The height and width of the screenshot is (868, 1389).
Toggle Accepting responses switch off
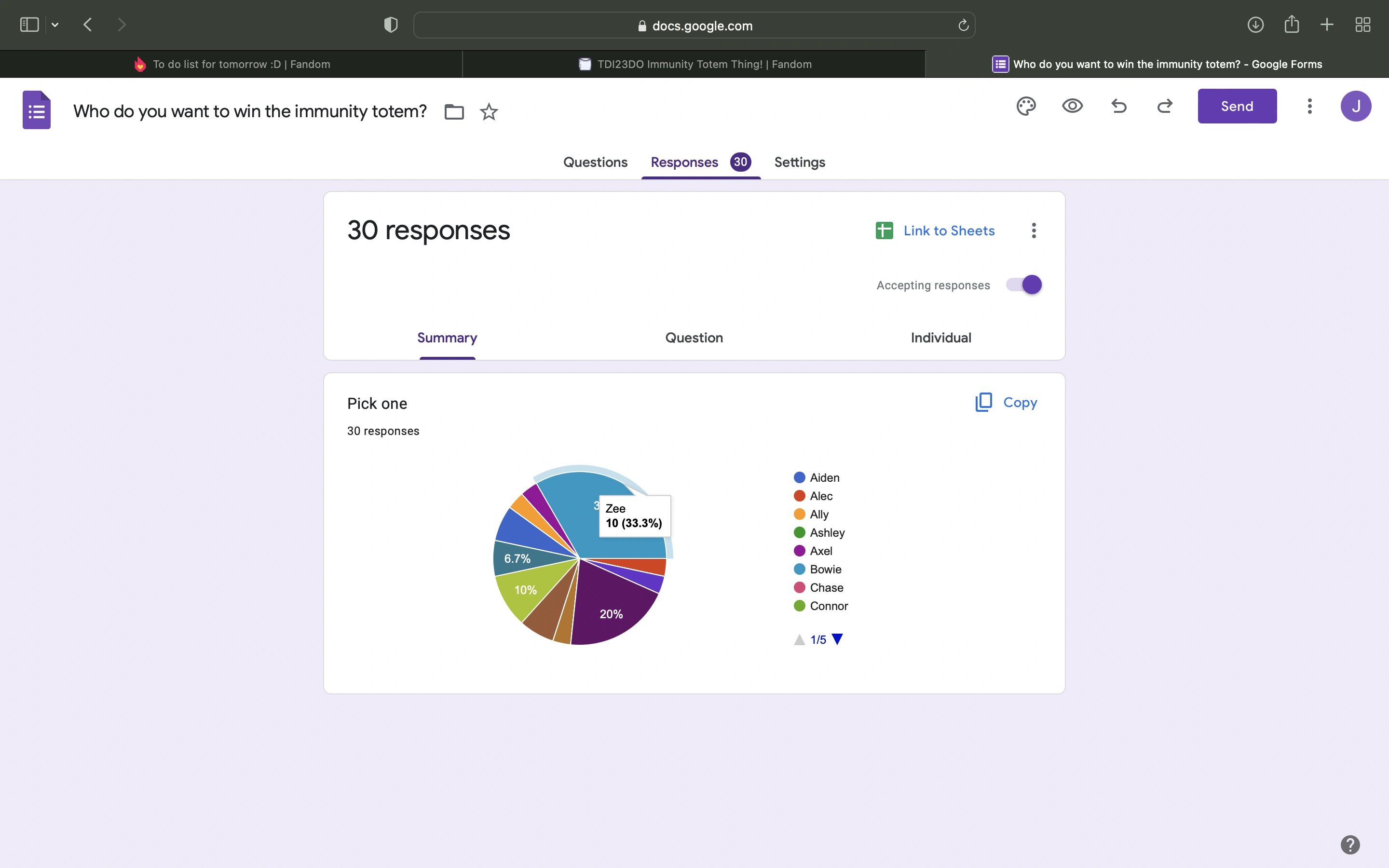[1024, 285]
